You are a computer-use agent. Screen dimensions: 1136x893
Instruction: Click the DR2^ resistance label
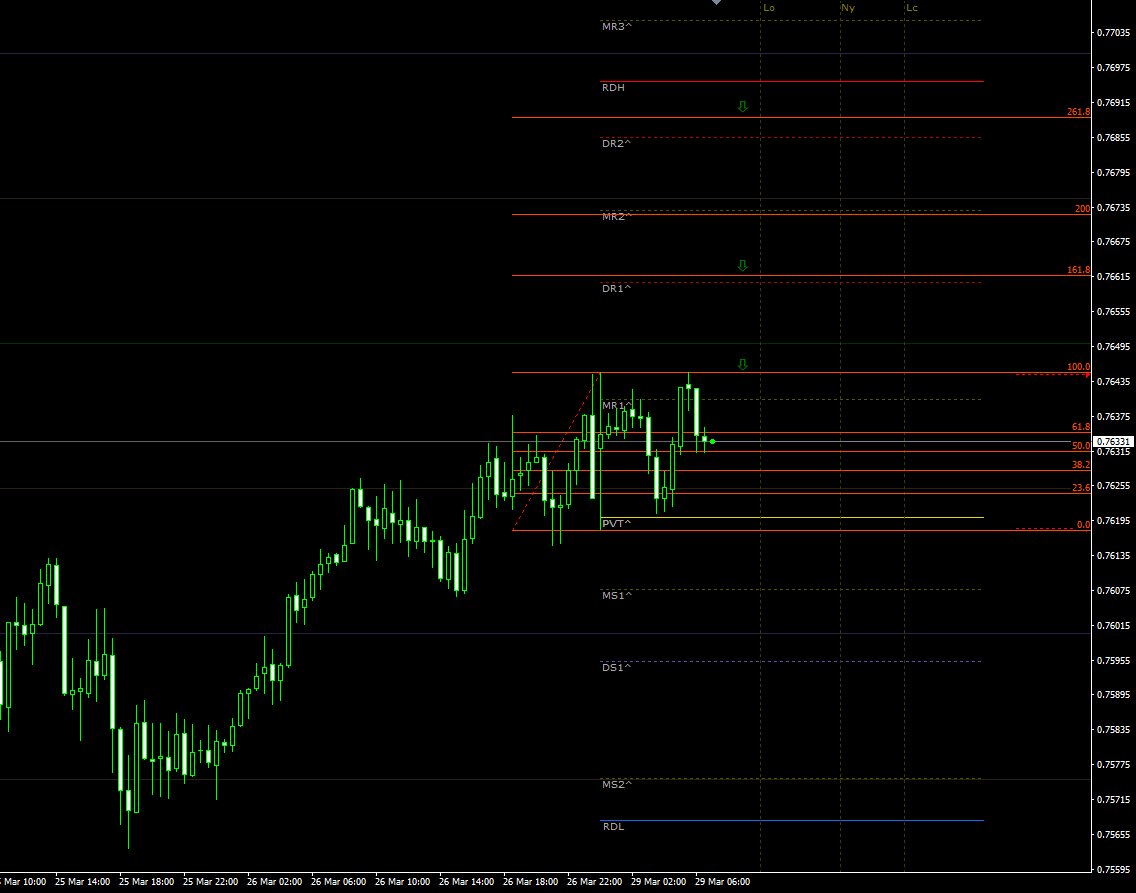tap(617, 144)
